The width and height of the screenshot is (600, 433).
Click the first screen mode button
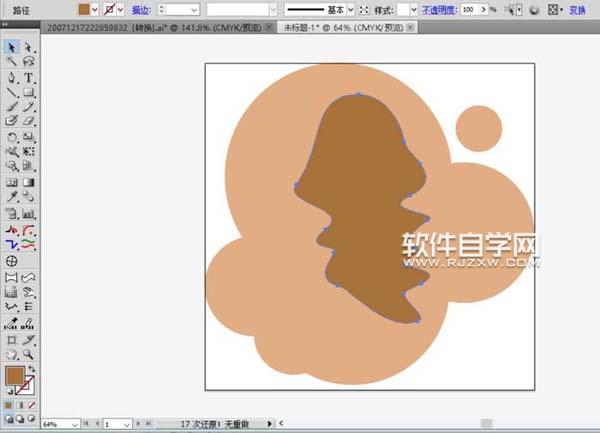point(8,419)
